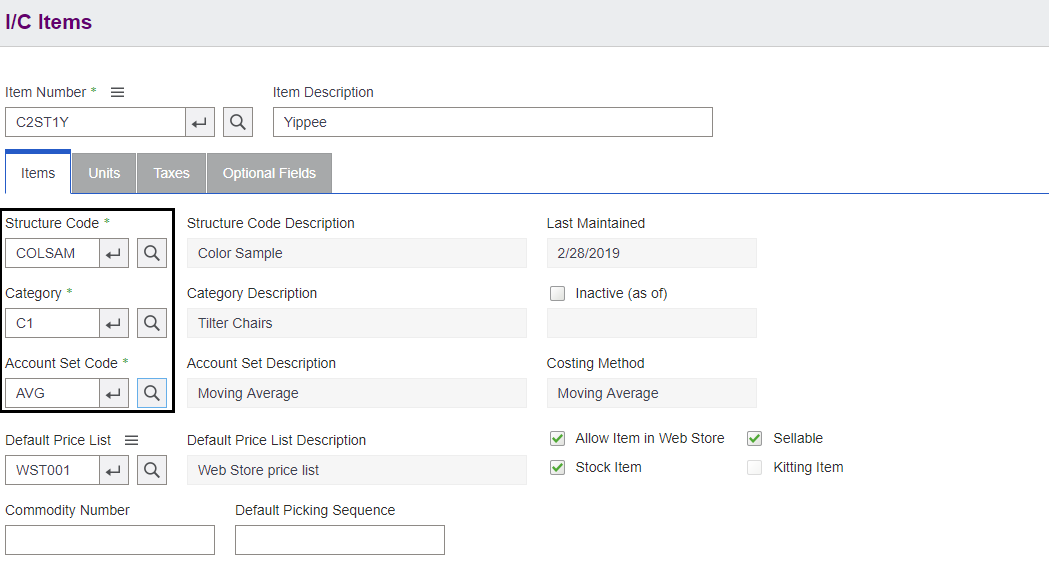
Task: Uncheck the Sellable checkbox
Action: [755, 438]
